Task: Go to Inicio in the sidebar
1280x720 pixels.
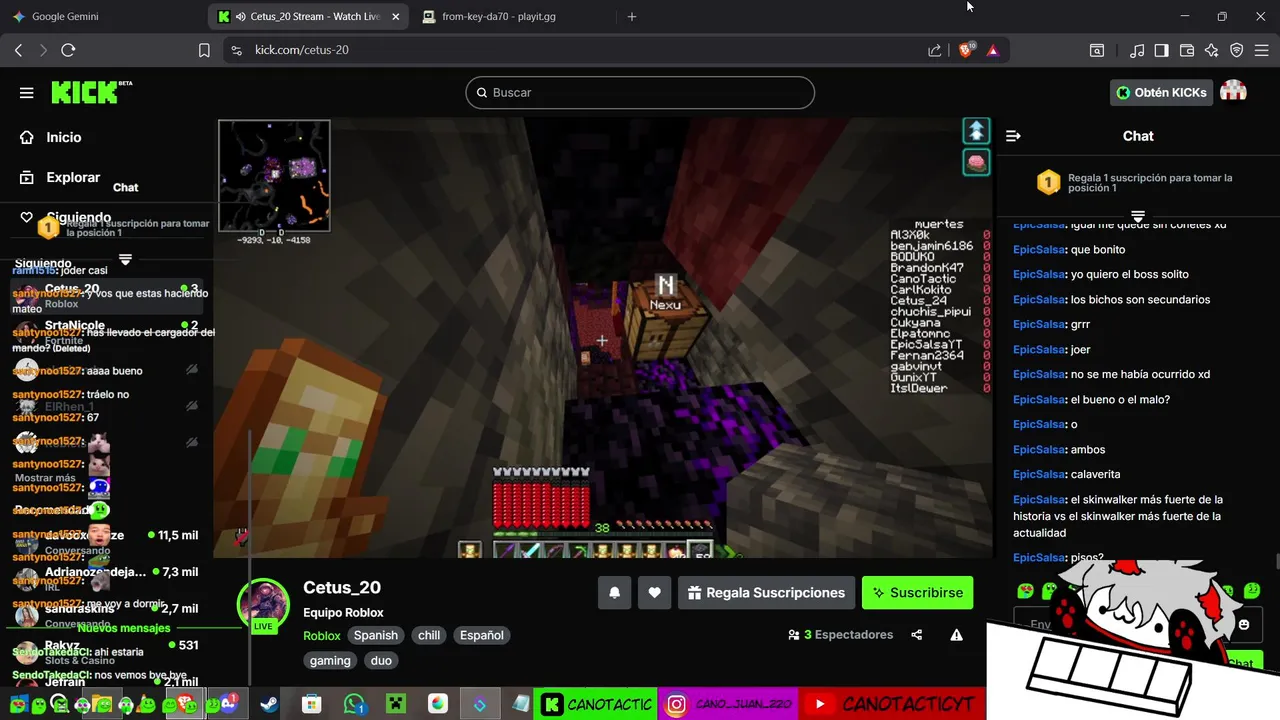Action: (x=64, y=137)
